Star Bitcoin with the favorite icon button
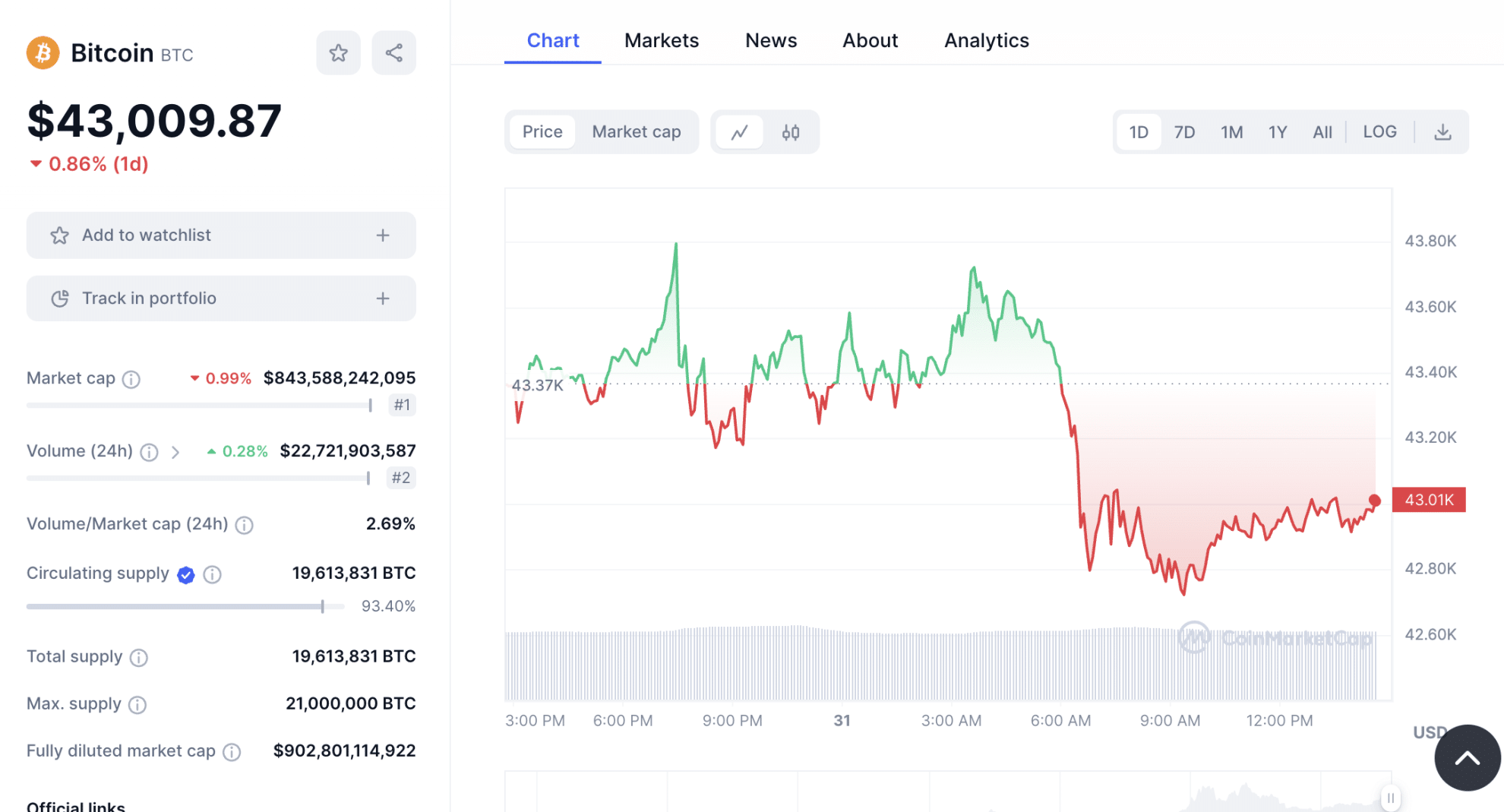 [x=339, y=53]
